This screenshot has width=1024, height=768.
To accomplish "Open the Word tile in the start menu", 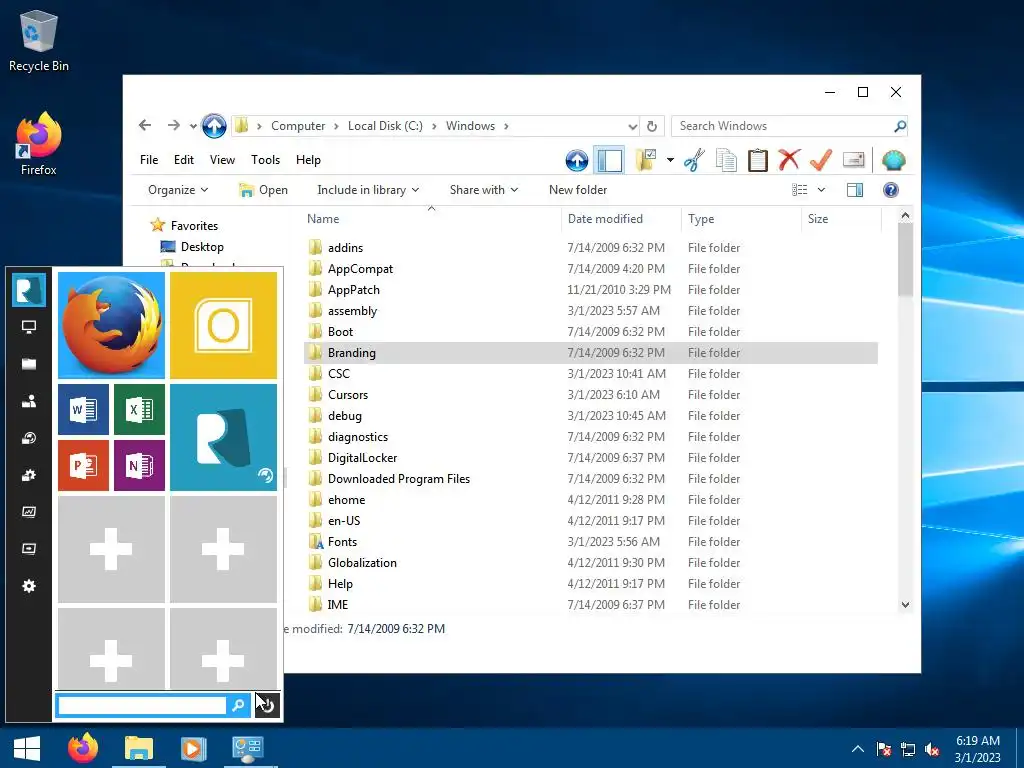I will pos(84,409).
